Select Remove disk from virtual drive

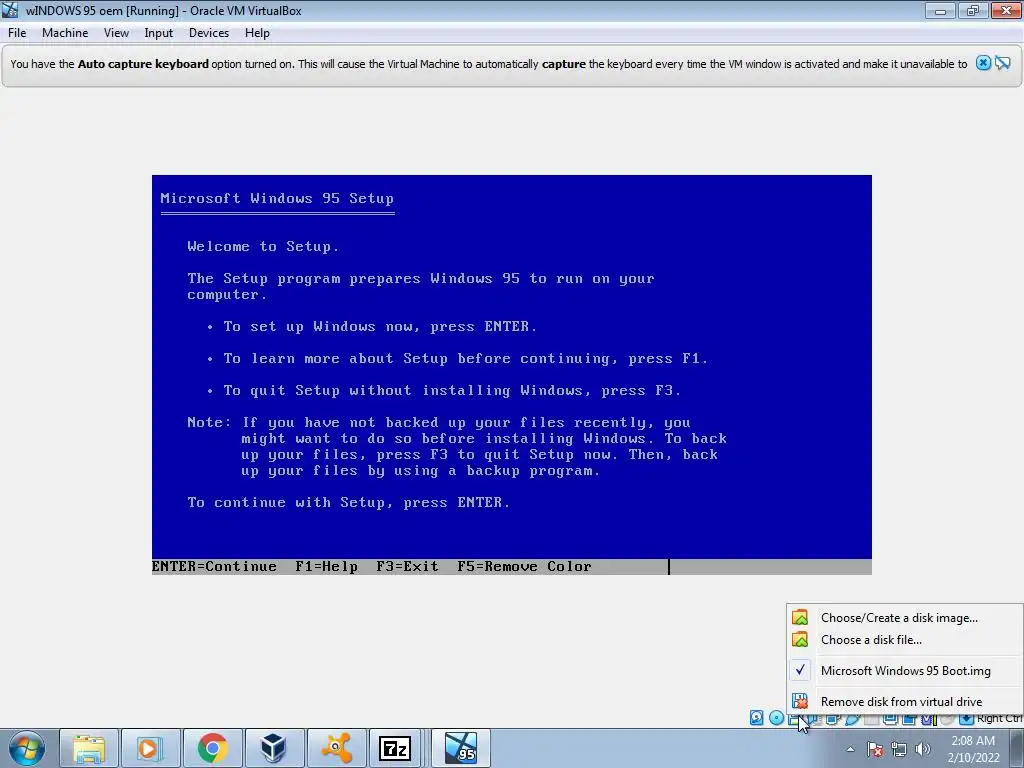[904, 701]
